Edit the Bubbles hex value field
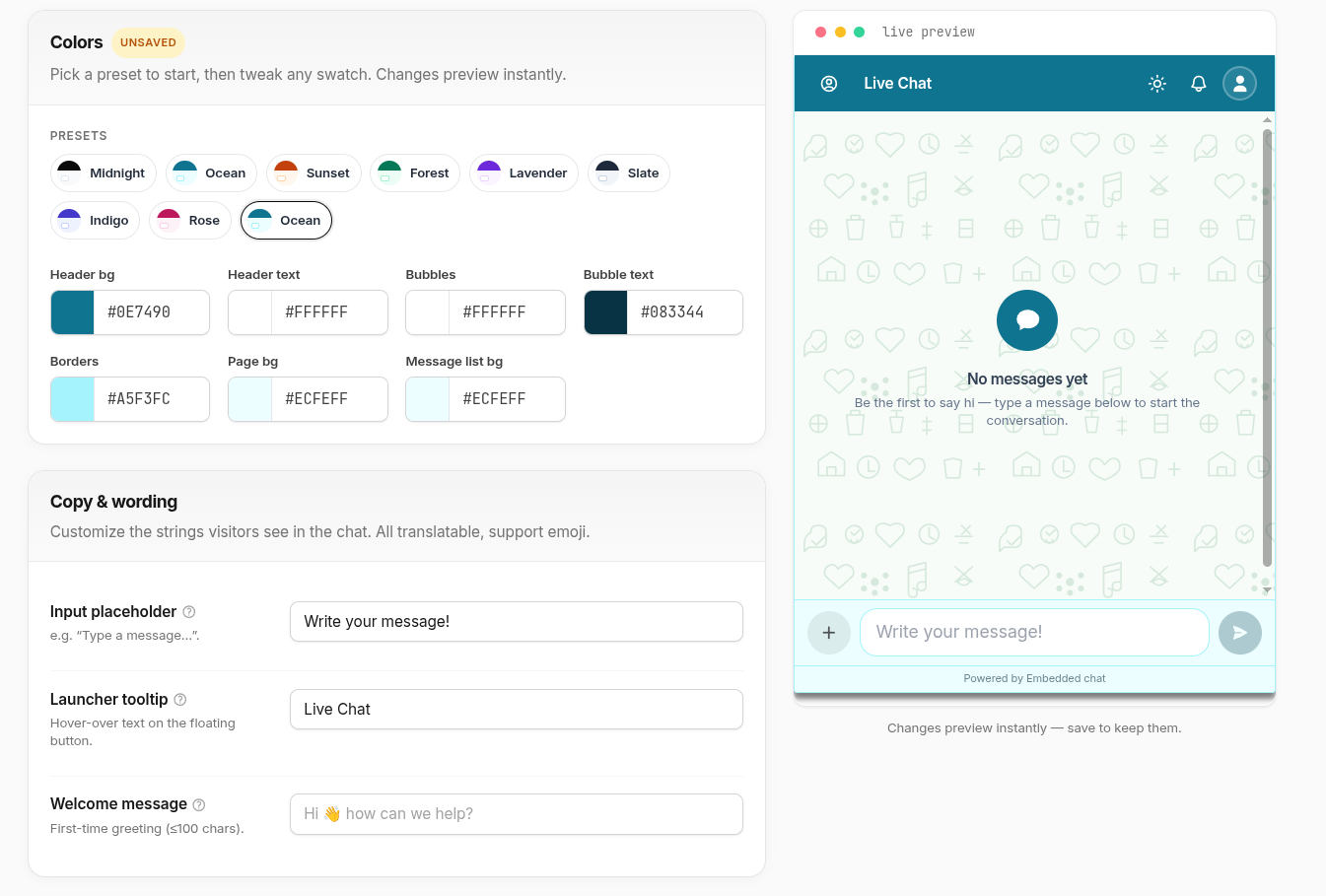This screenshot has height=896, width=1326. pyautogui.click(x=507, y=312)
